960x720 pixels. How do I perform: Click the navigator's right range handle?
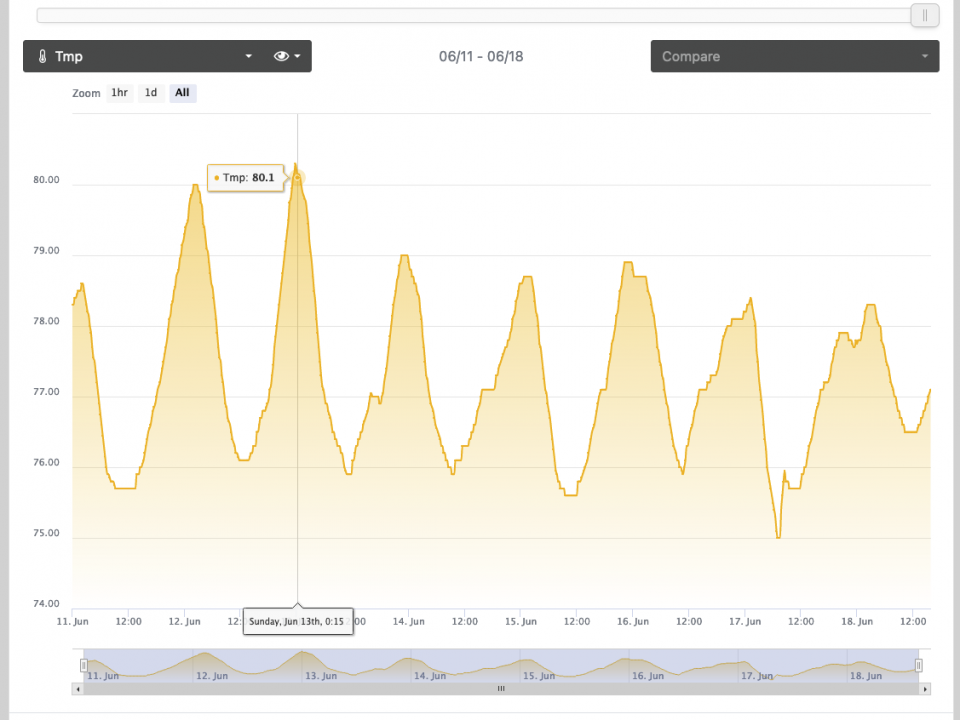click(x=919, y=665)
